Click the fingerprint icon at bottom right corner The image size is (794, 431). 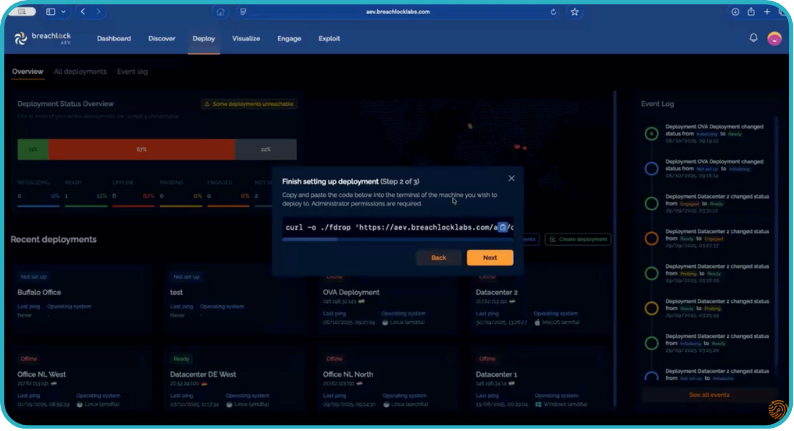point(777,409)
